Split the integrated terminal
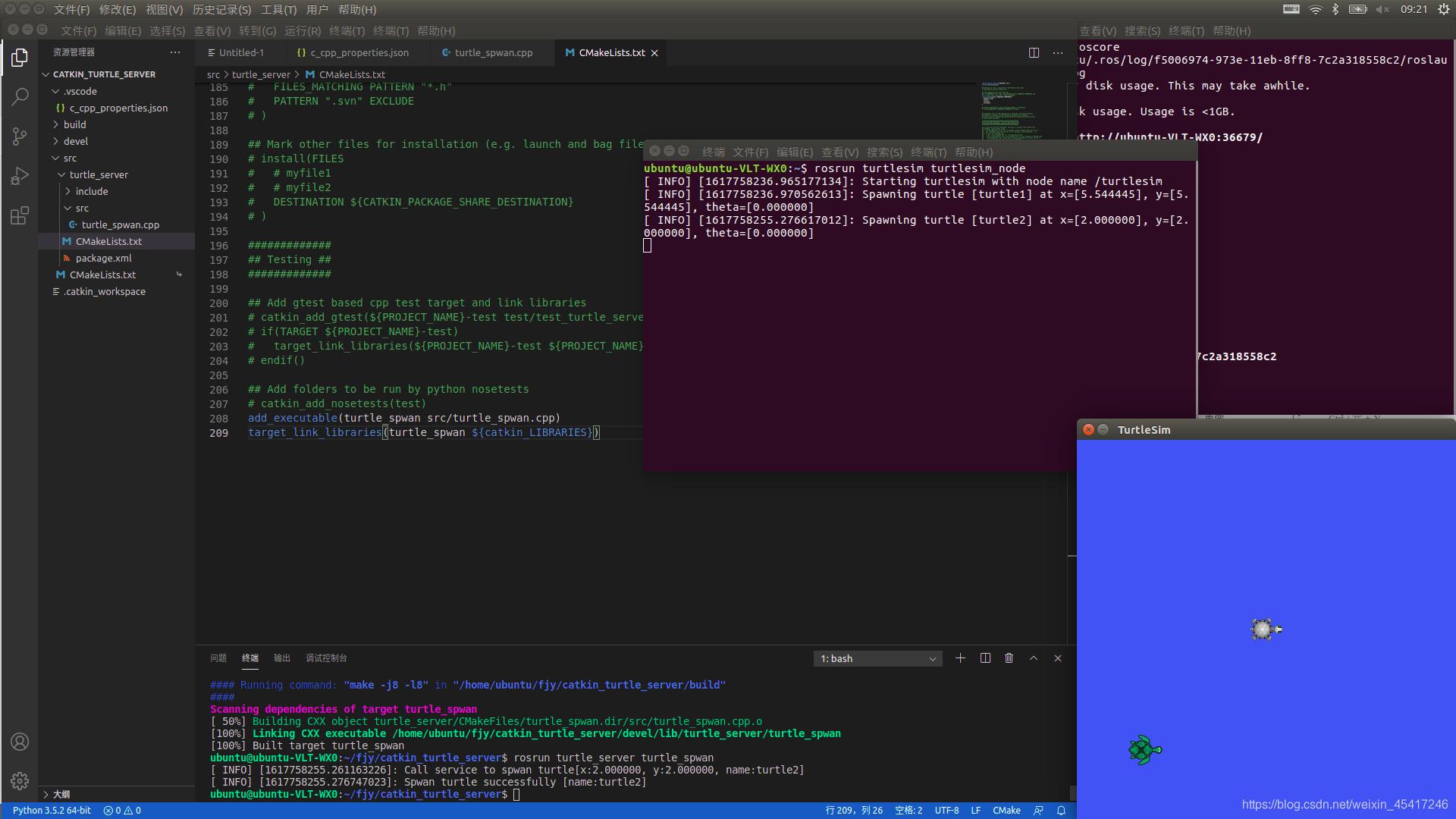Image resolution: width=1456 pixels, height=819 pixels. point(985,658)
